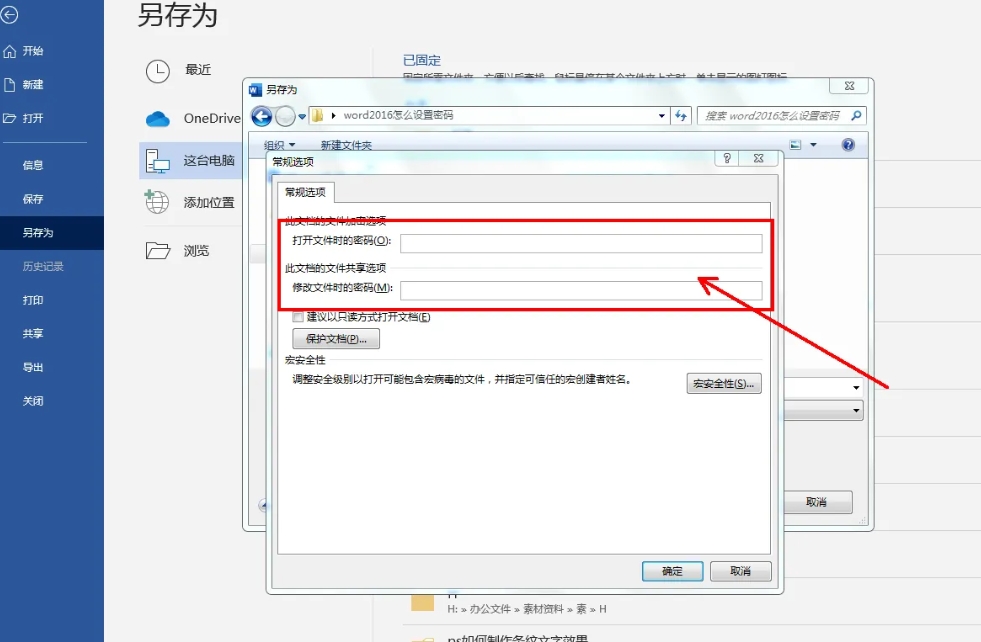Click the view mode icon in toolbar
Screen dimensions: 981x642
[x=795, y=145]
